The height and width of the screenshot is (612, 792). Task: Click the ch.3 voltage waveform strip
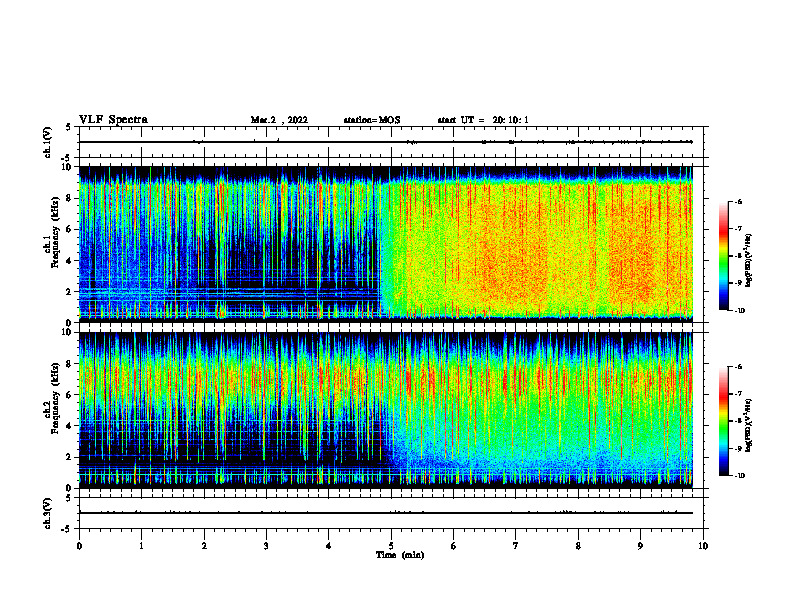pos(391,513)
